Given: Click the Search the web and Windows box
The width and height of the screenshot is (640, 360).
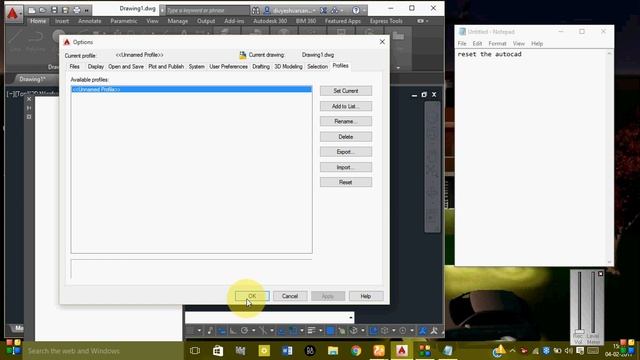Looking at the screenshot, I should [x=102, y=351].
